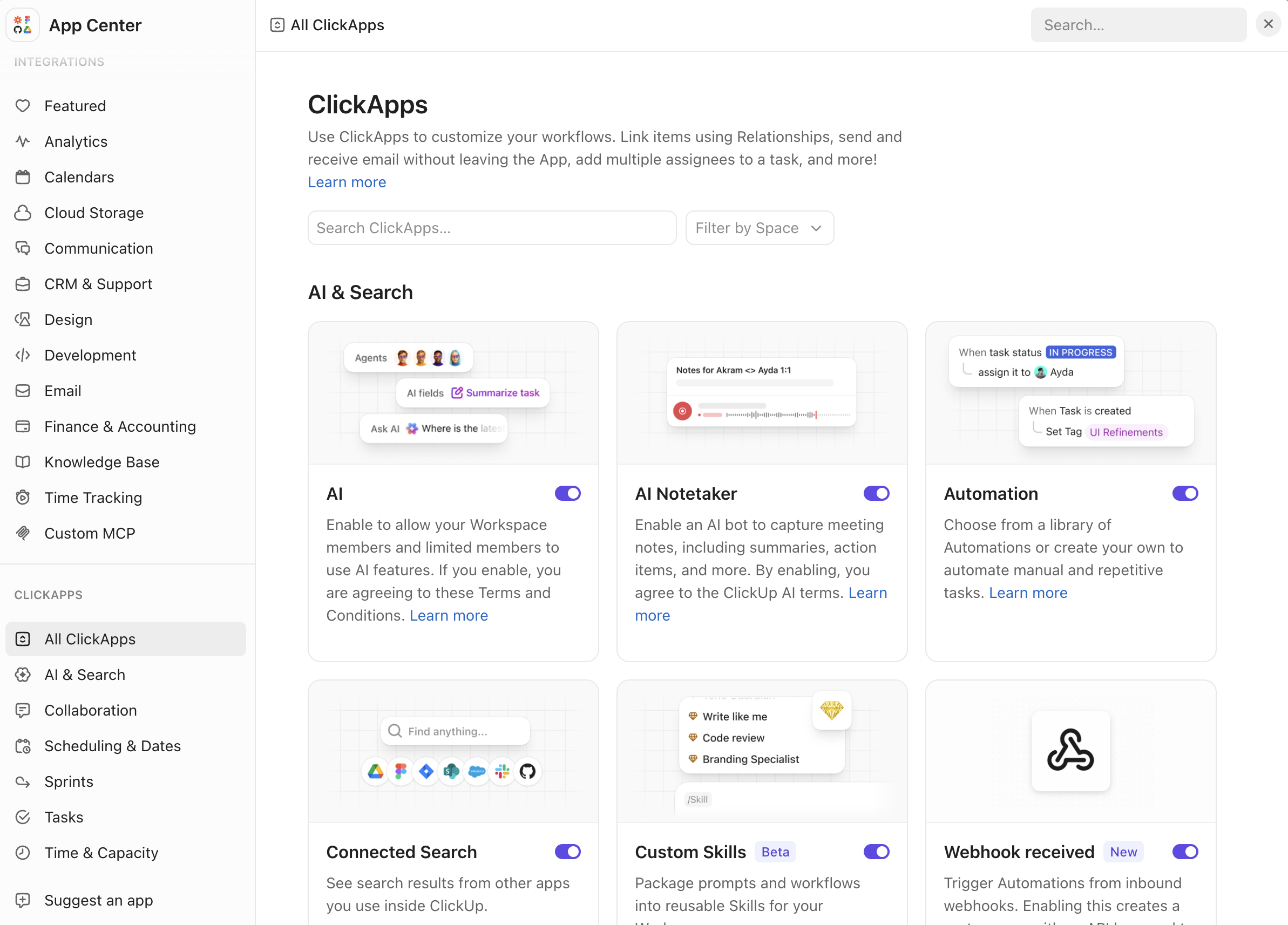Click the Scheduling & Dates calendar-clock icon
This screenshot has height=925, width=1288.
[23, 746]
